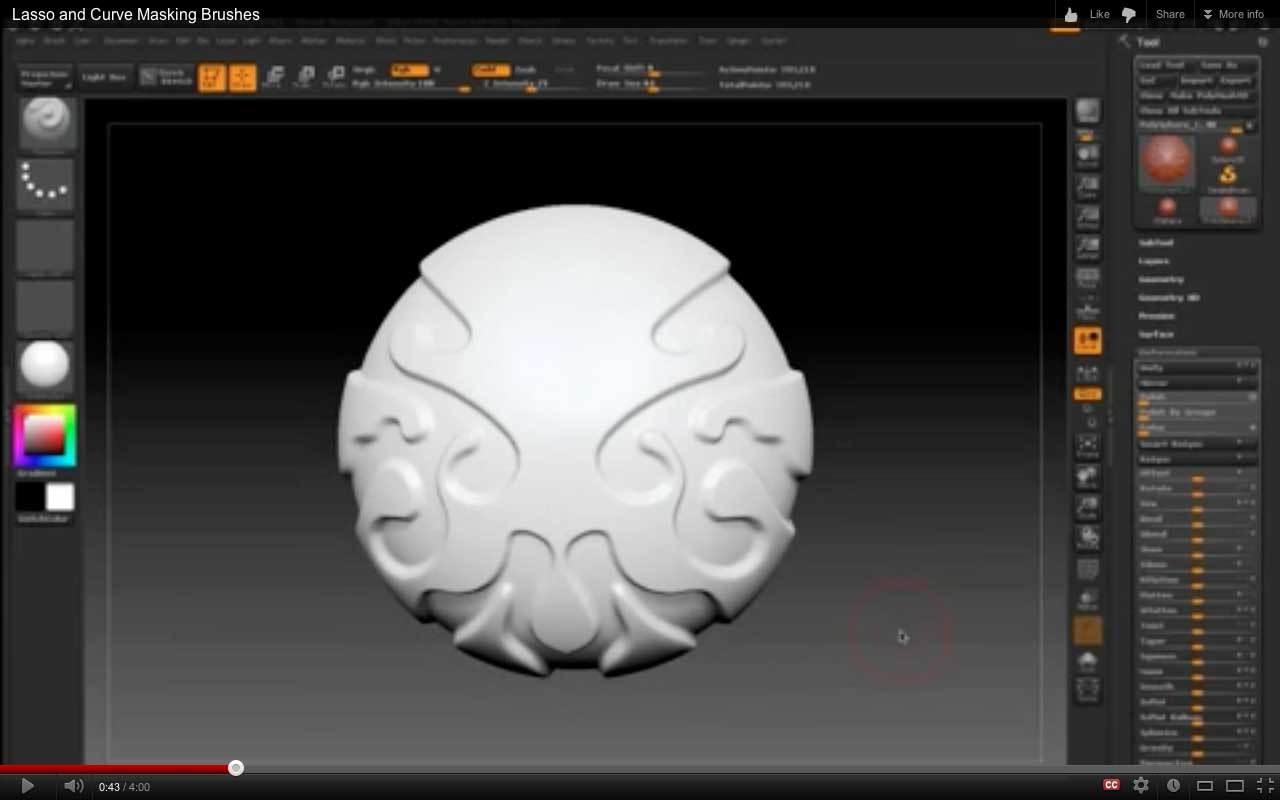Click the Load Tool button

(1164, 65)
